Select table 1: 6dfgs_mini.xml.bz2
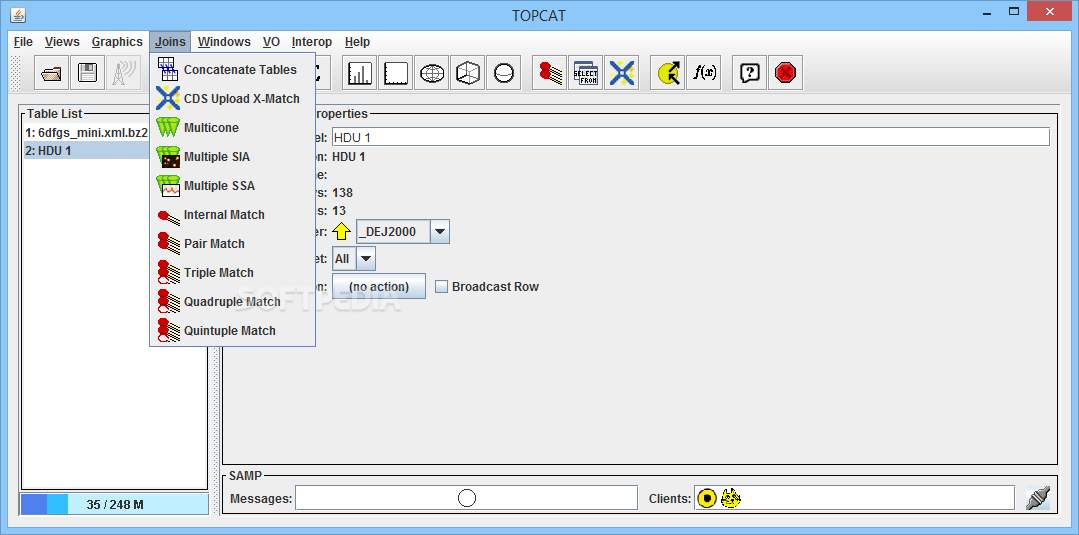The height and width of the screenshot is (535, 1079). click(87, 133)
